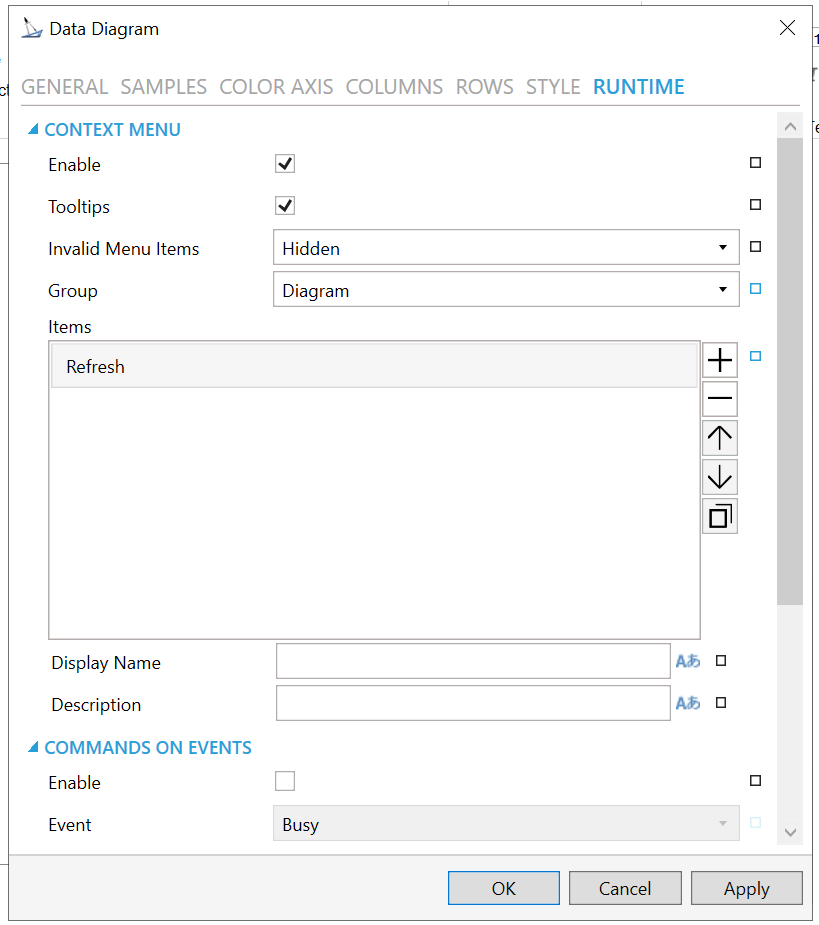
Task: Click the Apply button
Action: click(746, 888)
